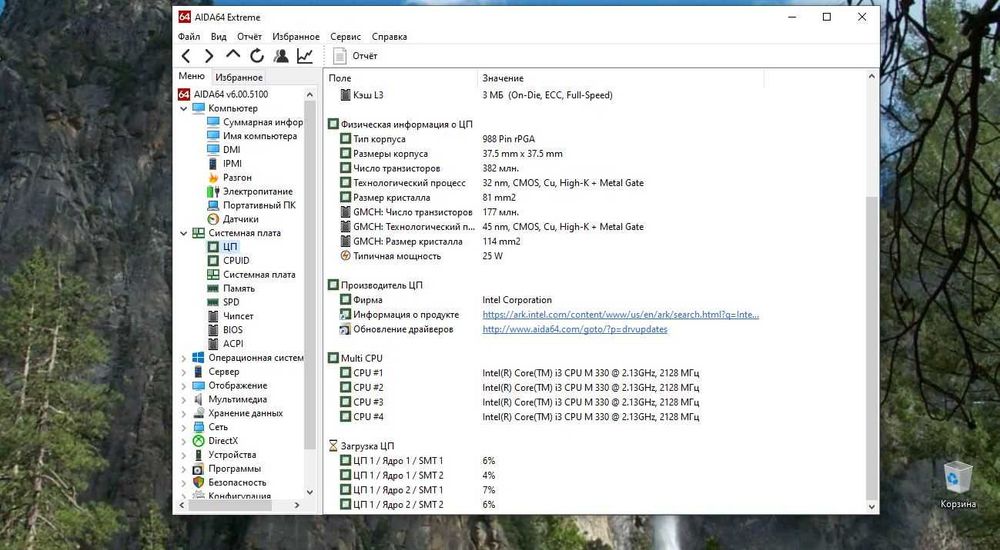Select the BIOS icon in tree
The height and width of the screenshot is (550, 1000).
(213, 330)
